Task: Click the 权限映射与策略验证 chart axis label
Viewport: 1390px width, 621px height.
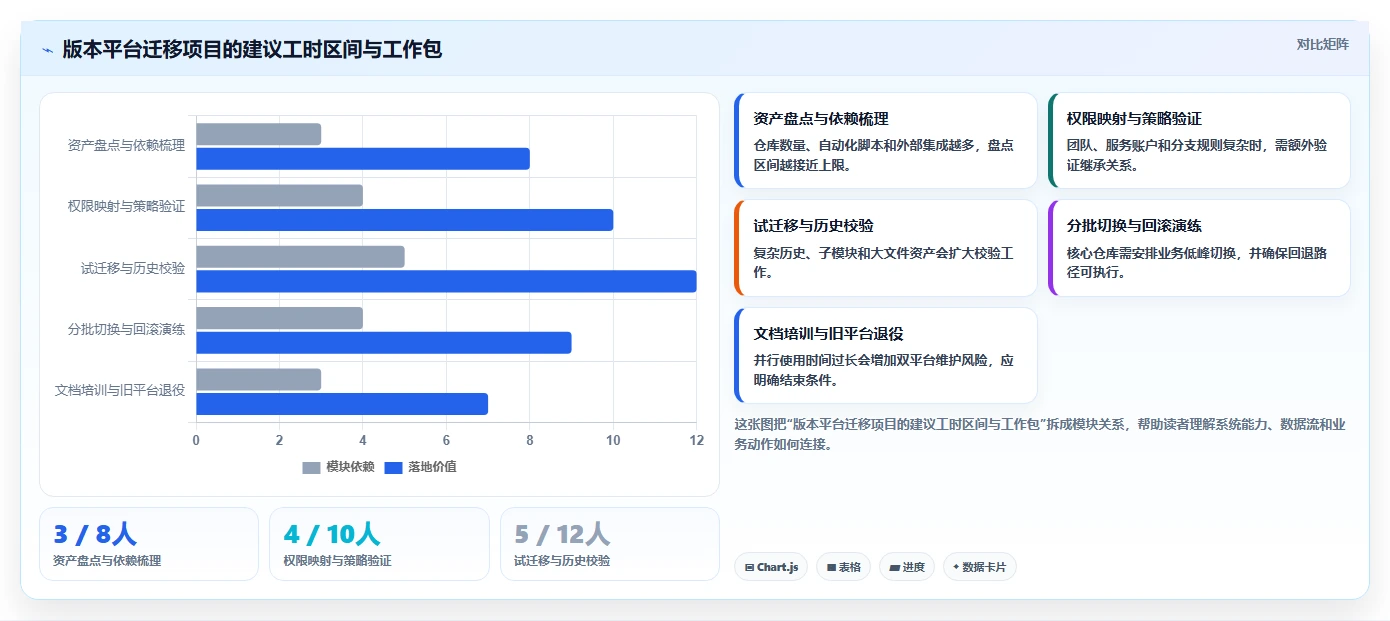Action: click(126, 206)
